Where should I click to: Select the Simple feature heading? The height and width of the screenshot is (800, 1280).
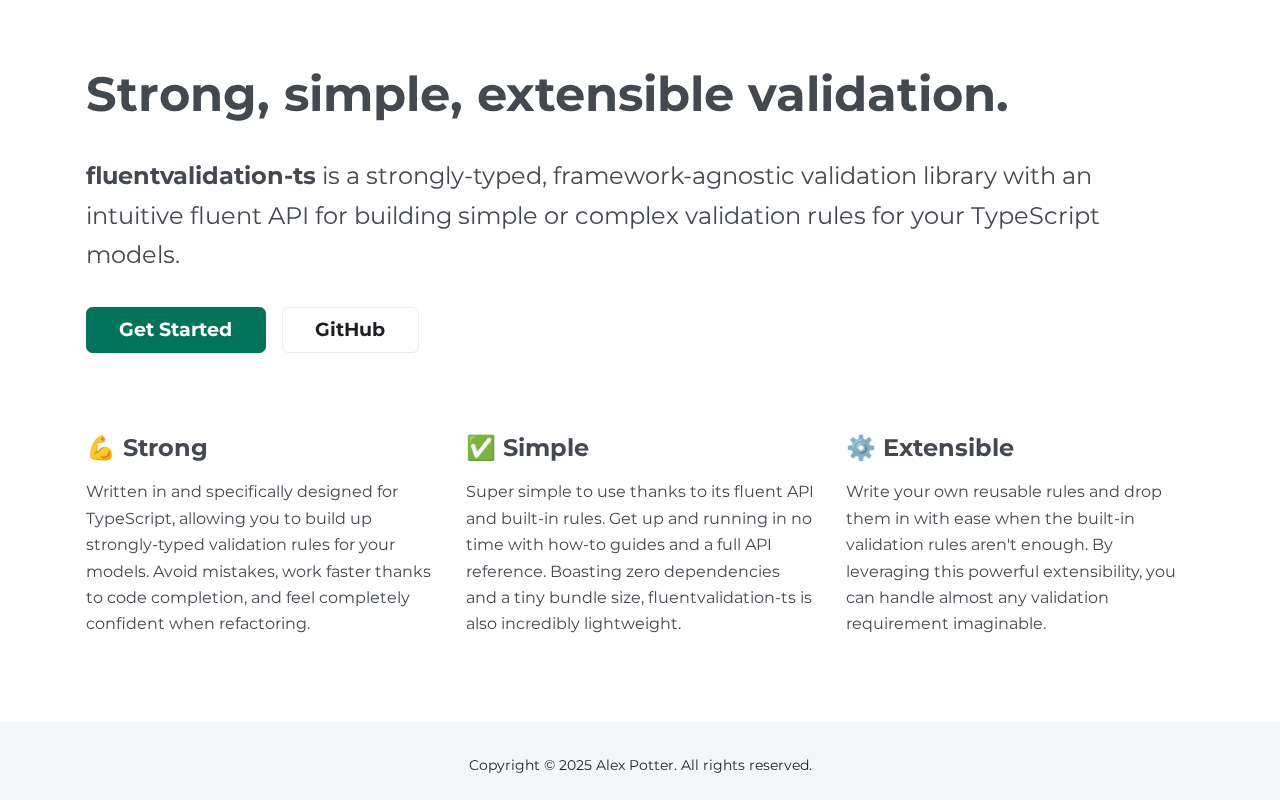click(545, 448)
